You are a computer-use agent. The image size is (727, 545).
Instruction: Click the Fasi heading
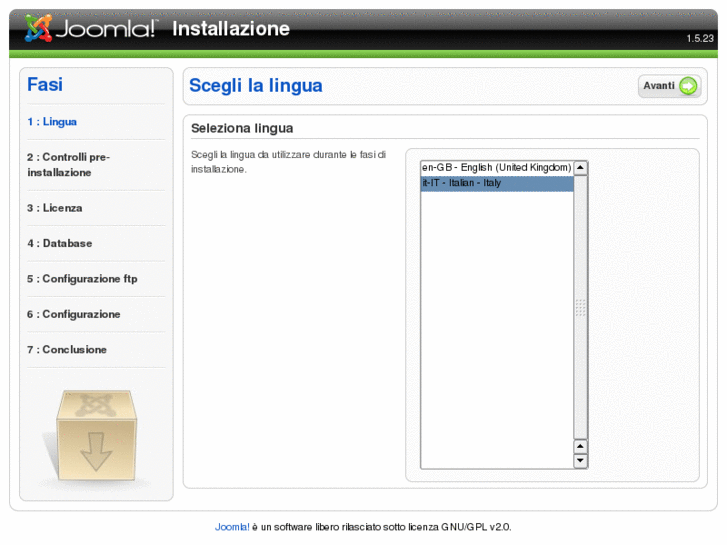pyautogui.click(x=45, y=84)
